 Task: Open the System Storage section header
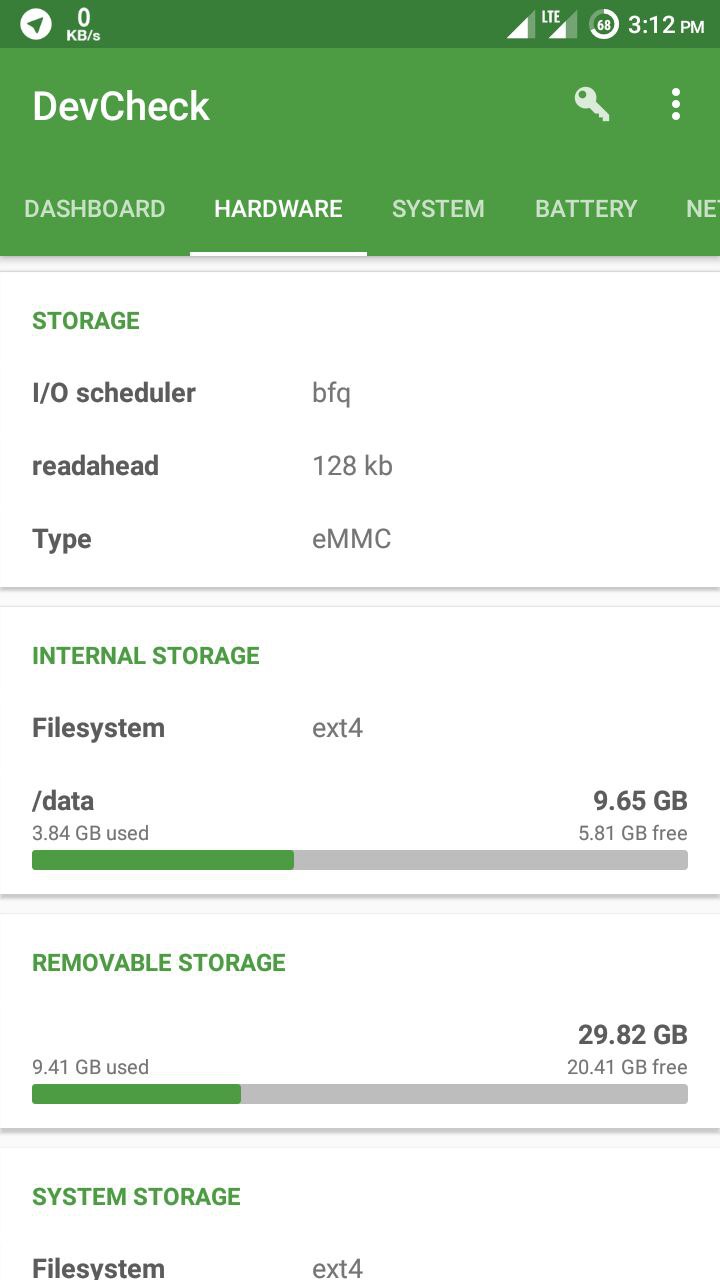136,1197
